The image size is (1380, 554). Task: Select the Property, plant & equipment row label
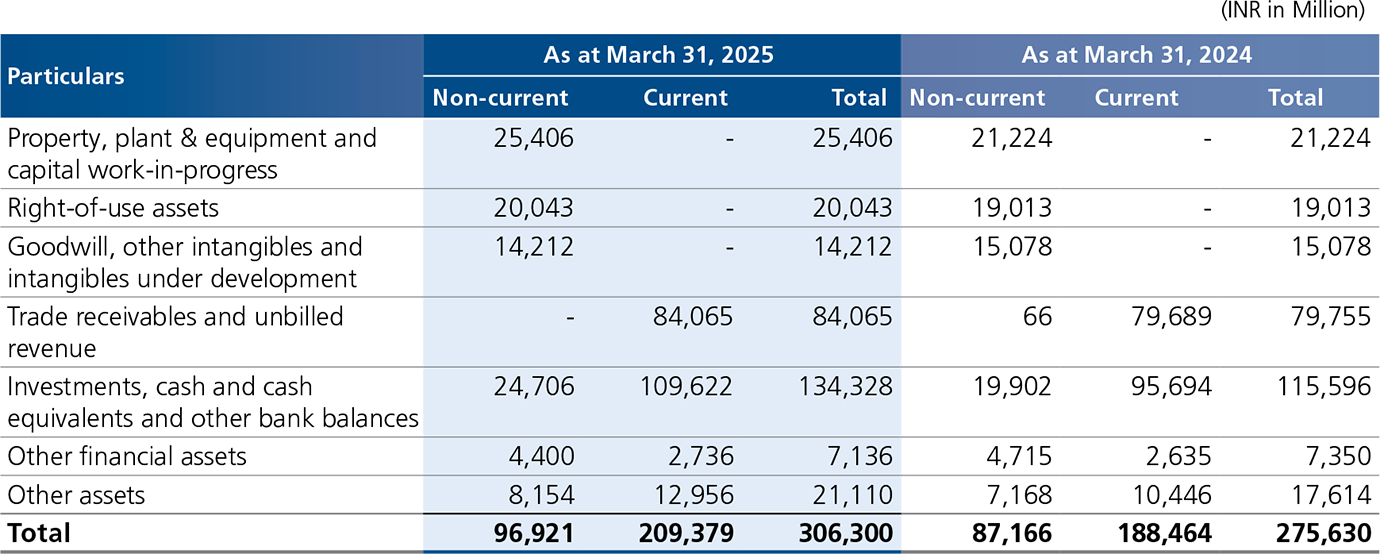pos(192,154)
